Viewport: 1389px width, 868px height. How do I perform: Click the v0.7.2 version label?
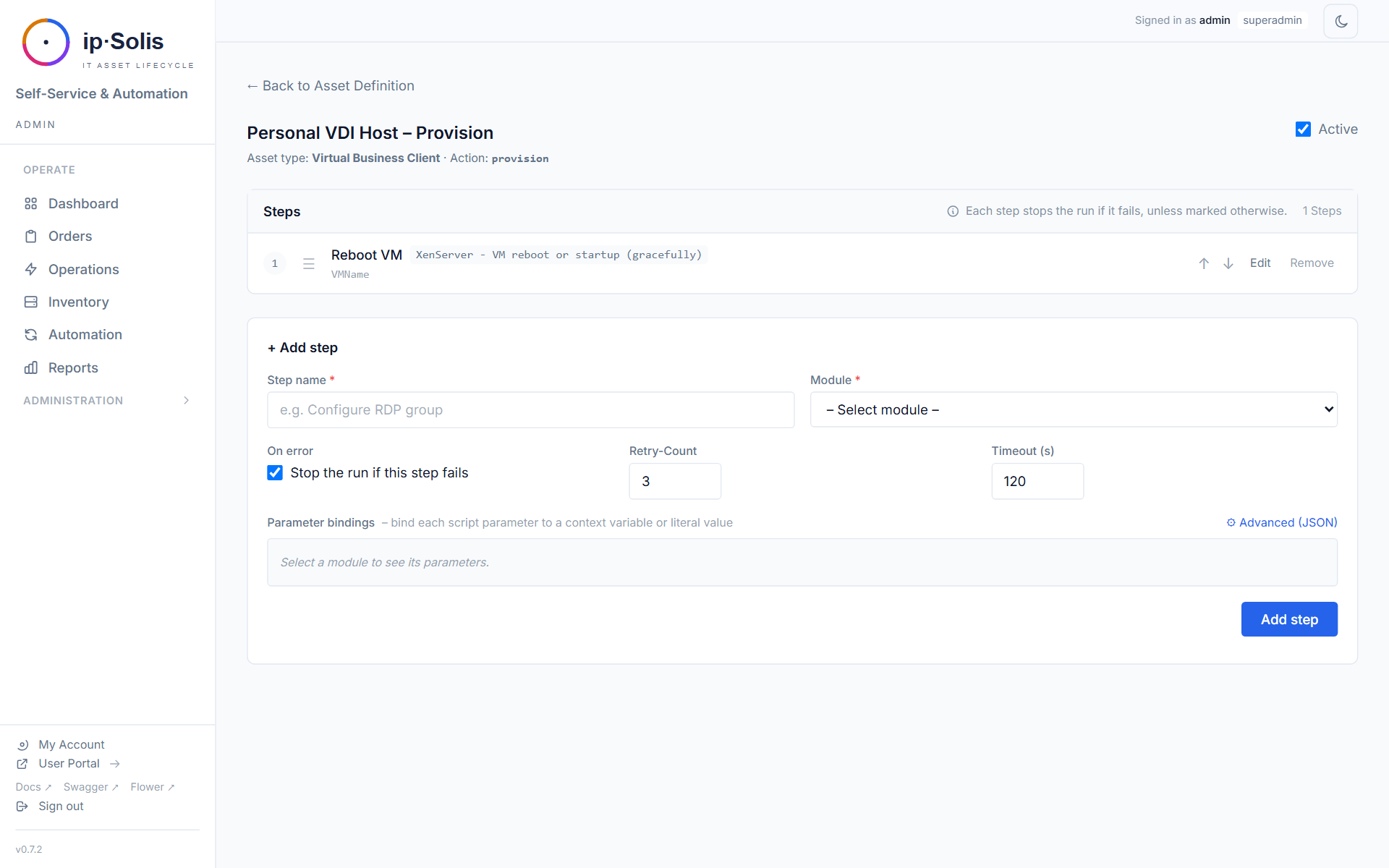pyautogui.click(x=29, y=850)
